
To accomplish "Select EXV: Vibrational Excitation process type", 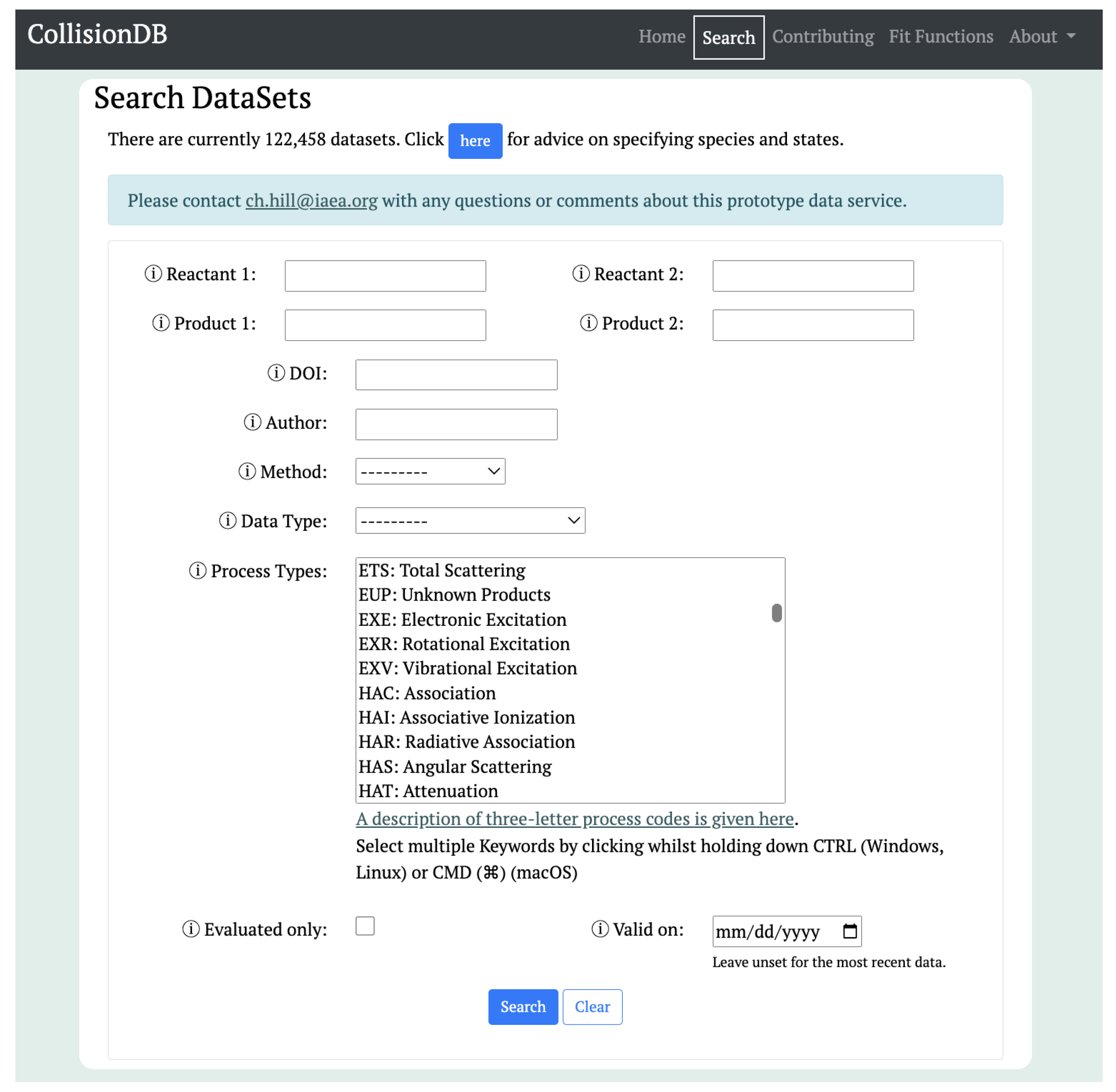I will 468,669.
